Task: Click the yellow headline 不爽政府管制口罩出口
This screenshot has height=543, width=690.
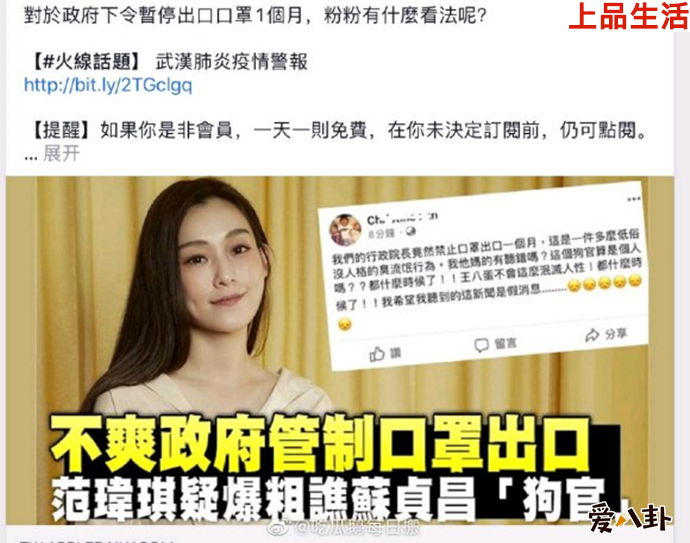Action: pyautogui.click(x=320, y=444)
